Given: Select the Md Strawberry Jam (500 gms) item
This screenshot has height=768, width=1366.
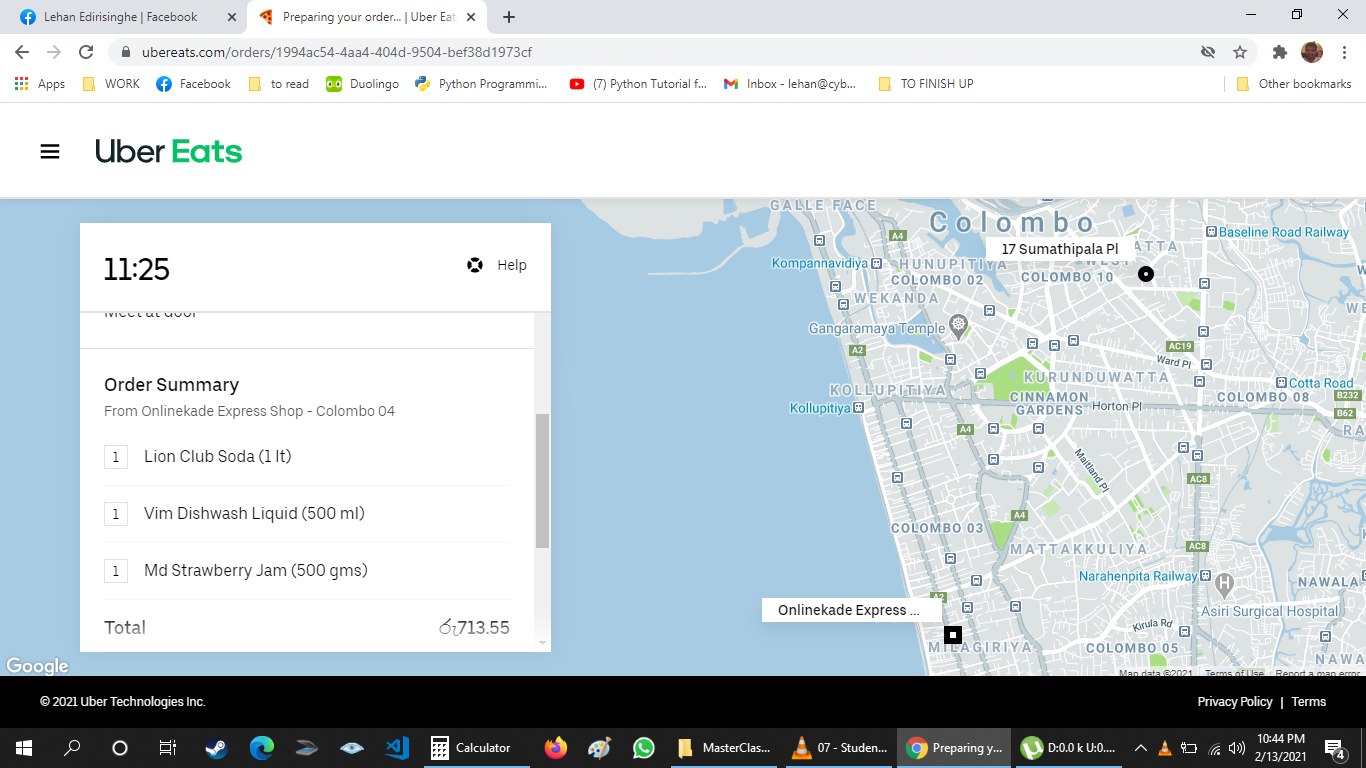Looking at the screenshot, I should pos(307,571).
